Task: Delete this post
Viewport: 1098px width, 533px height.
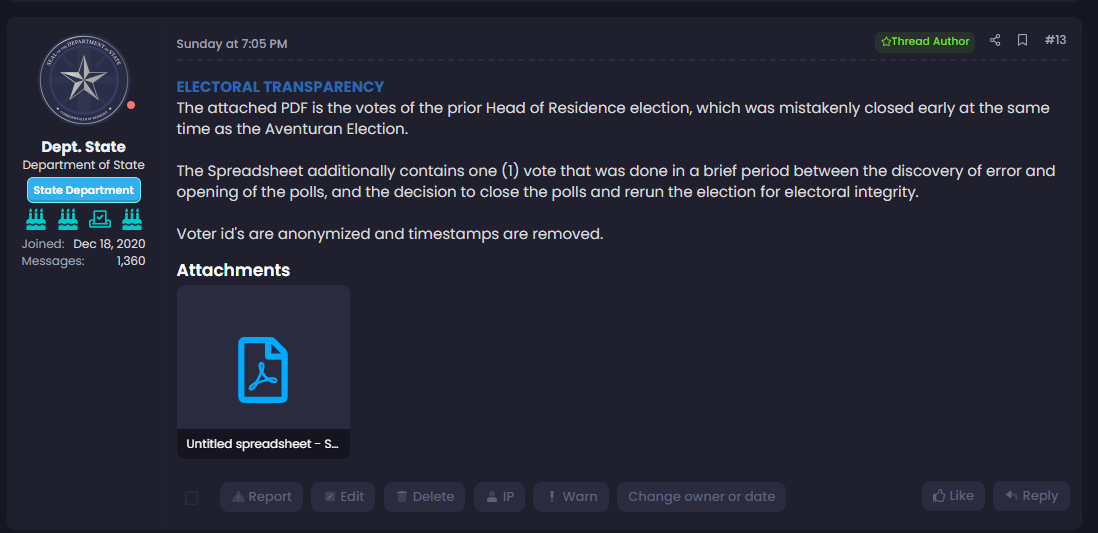Action: click(424, 497)
